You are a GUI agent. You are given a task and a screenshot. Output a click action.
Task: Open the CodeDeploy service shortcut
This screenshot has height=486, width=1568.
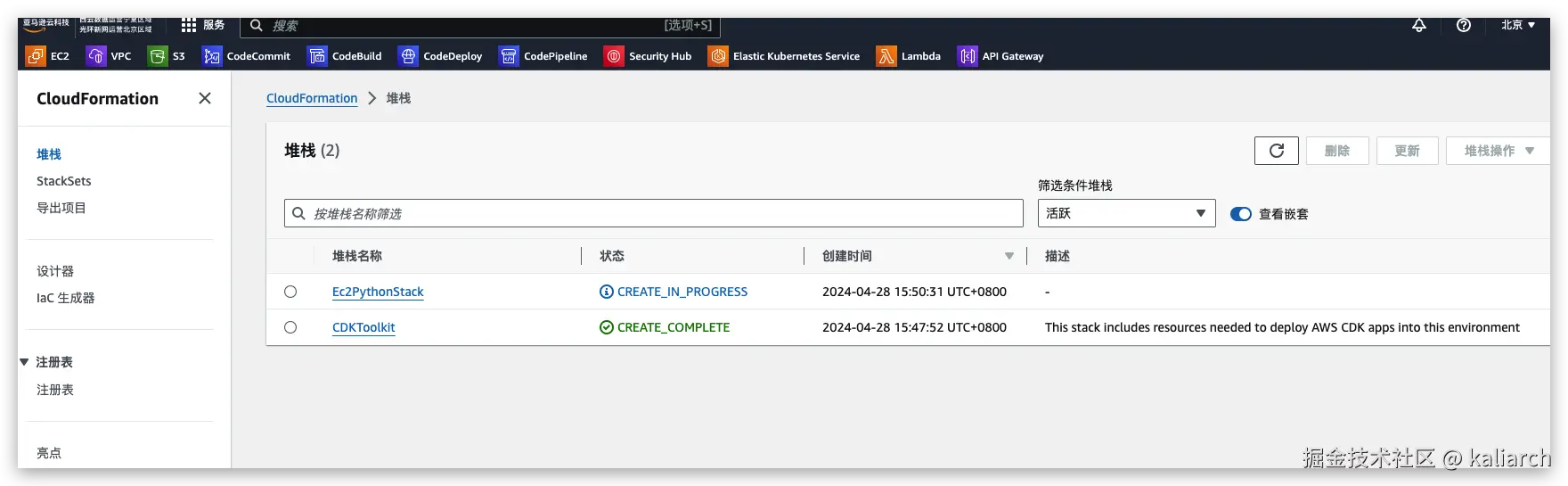pos(440,56)
